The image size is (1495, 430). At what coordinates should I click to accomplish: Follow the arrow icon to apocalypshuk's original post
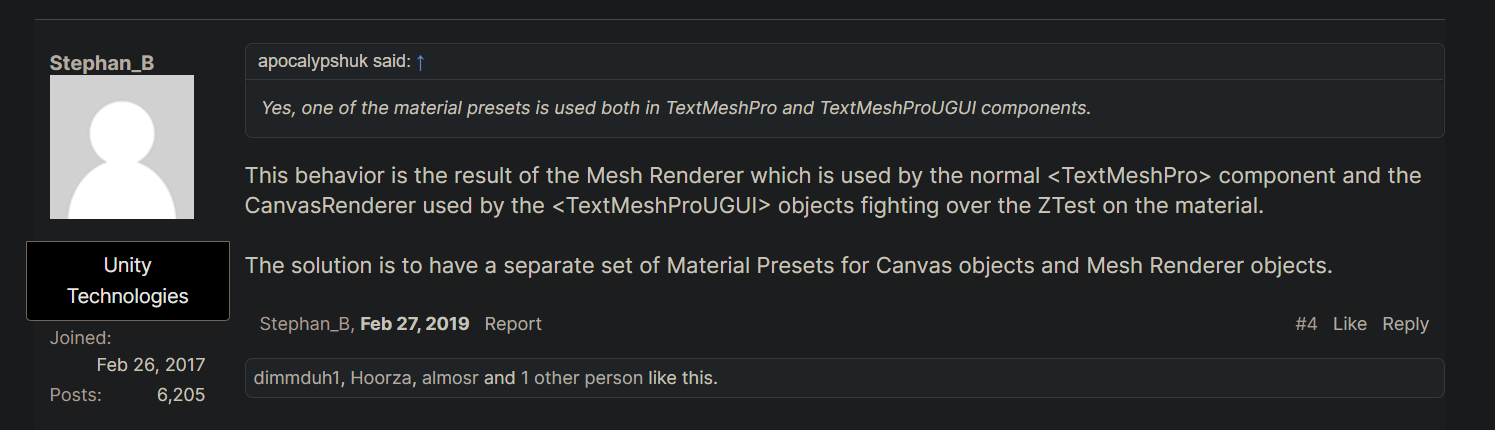pos(421,62)
